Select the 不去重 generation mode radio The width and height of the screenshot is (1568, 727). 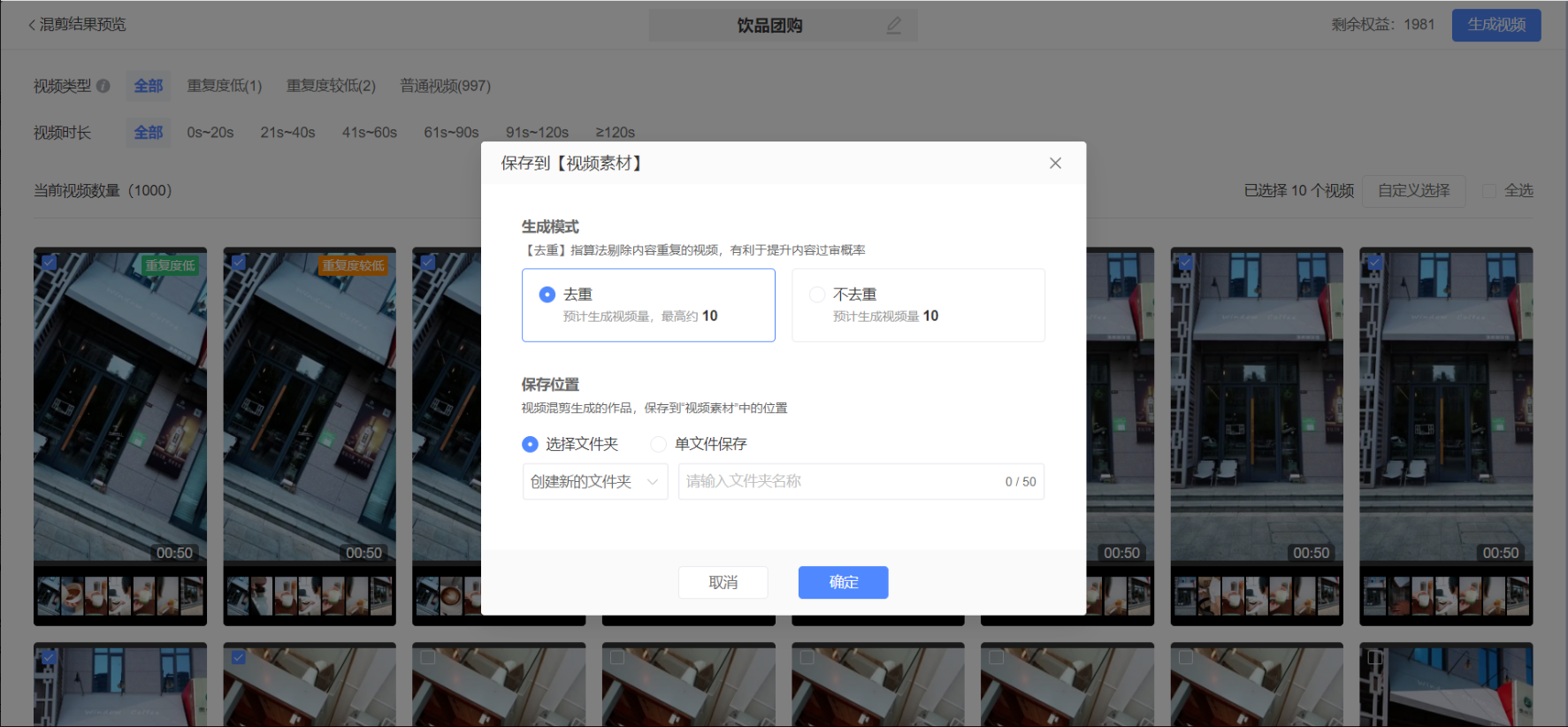817,295
